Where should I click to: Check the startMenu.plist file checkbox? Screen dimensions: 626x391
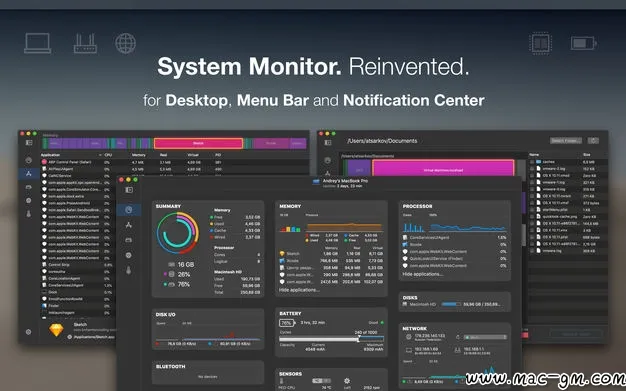point(532,210)
